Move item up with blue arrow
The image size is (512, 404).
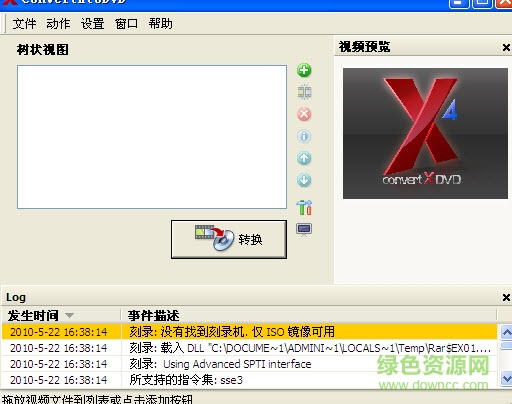point(304,158)
